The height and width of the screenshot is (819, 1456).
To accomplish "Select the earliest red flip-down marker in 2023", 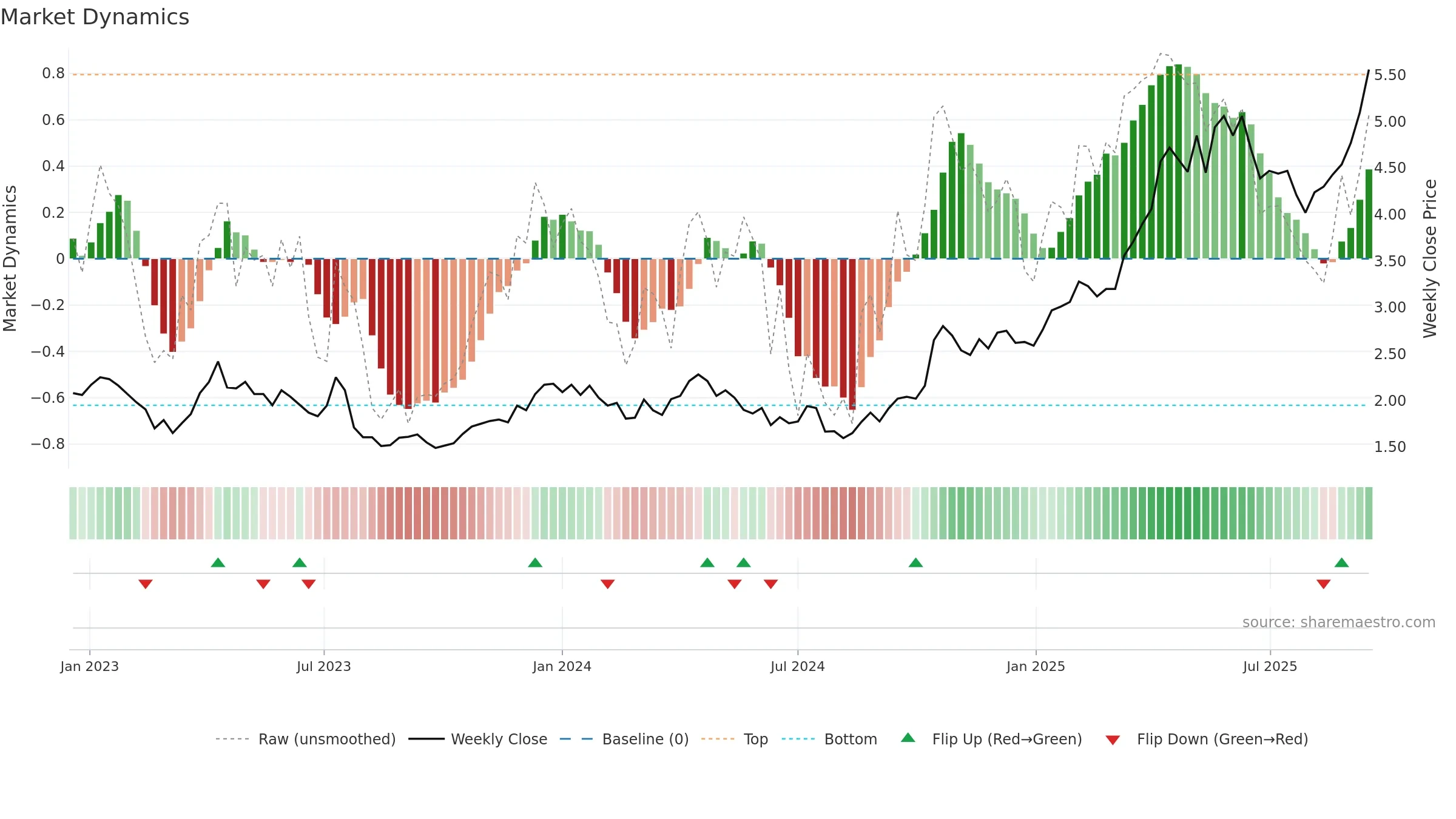I will [146, 584].
